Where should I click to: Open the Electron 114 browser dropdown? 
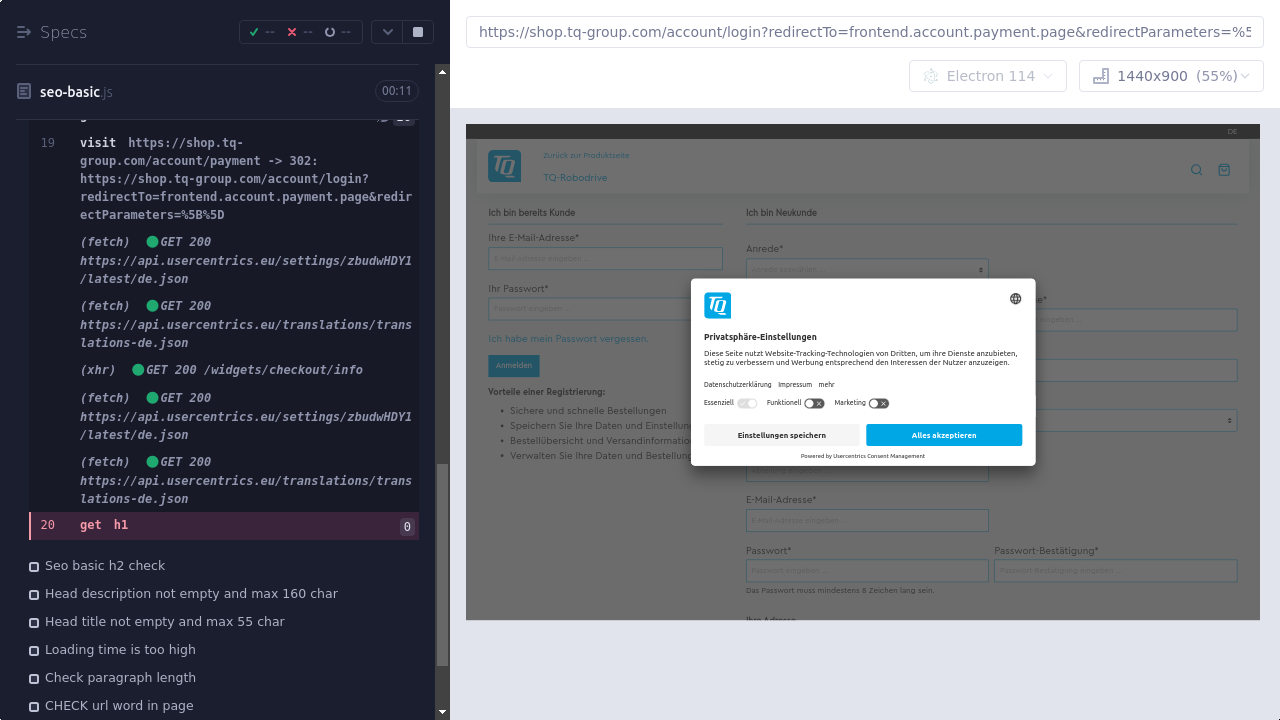tap(987, 76)
